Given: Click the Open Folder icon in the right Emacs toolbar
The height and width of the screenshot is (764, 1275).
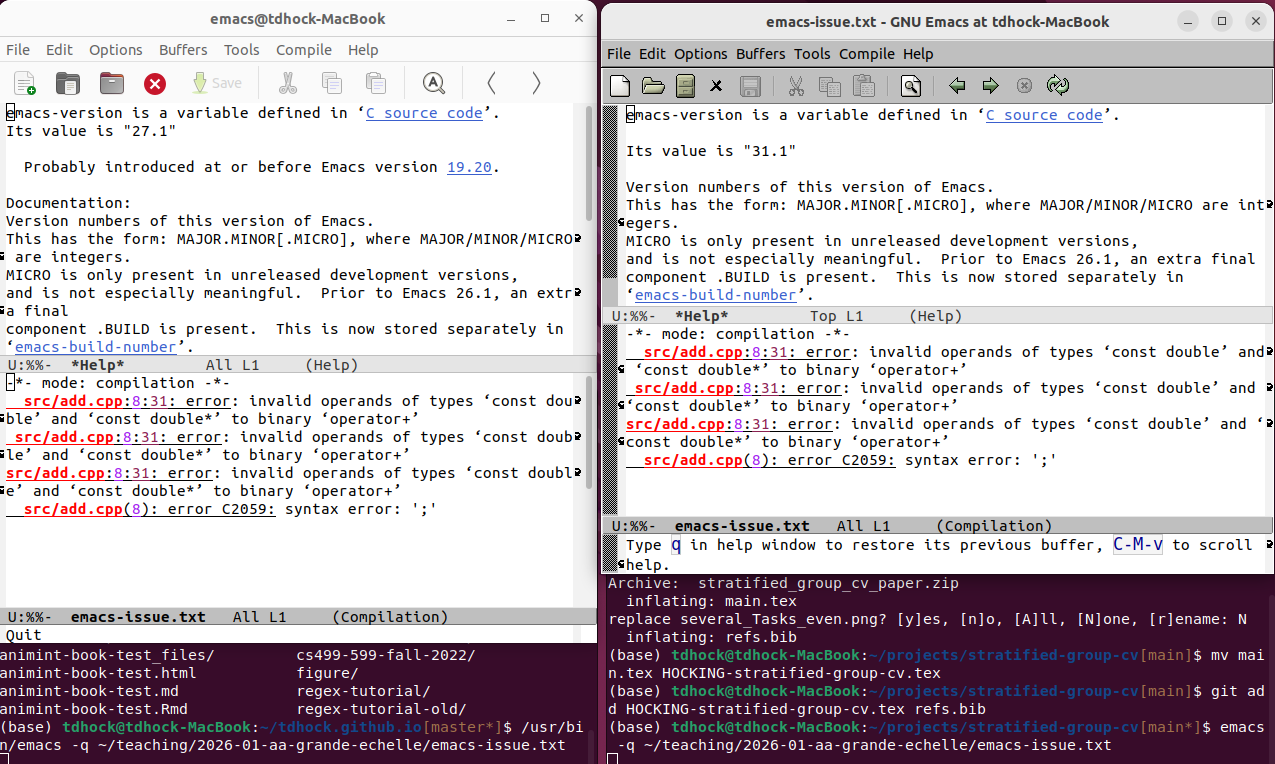Looking at the screenshot, I should pos(653,86).
